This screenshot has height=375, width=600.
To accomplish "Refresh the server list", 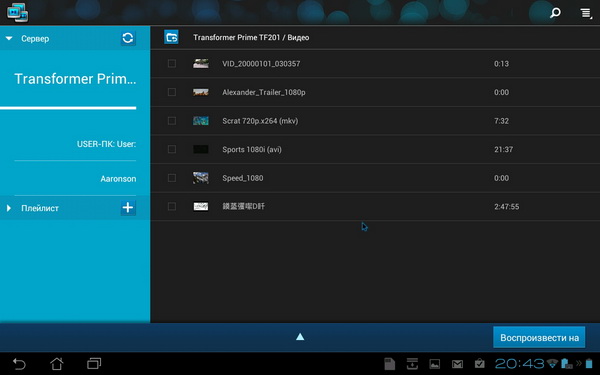I will pos(128,38).
